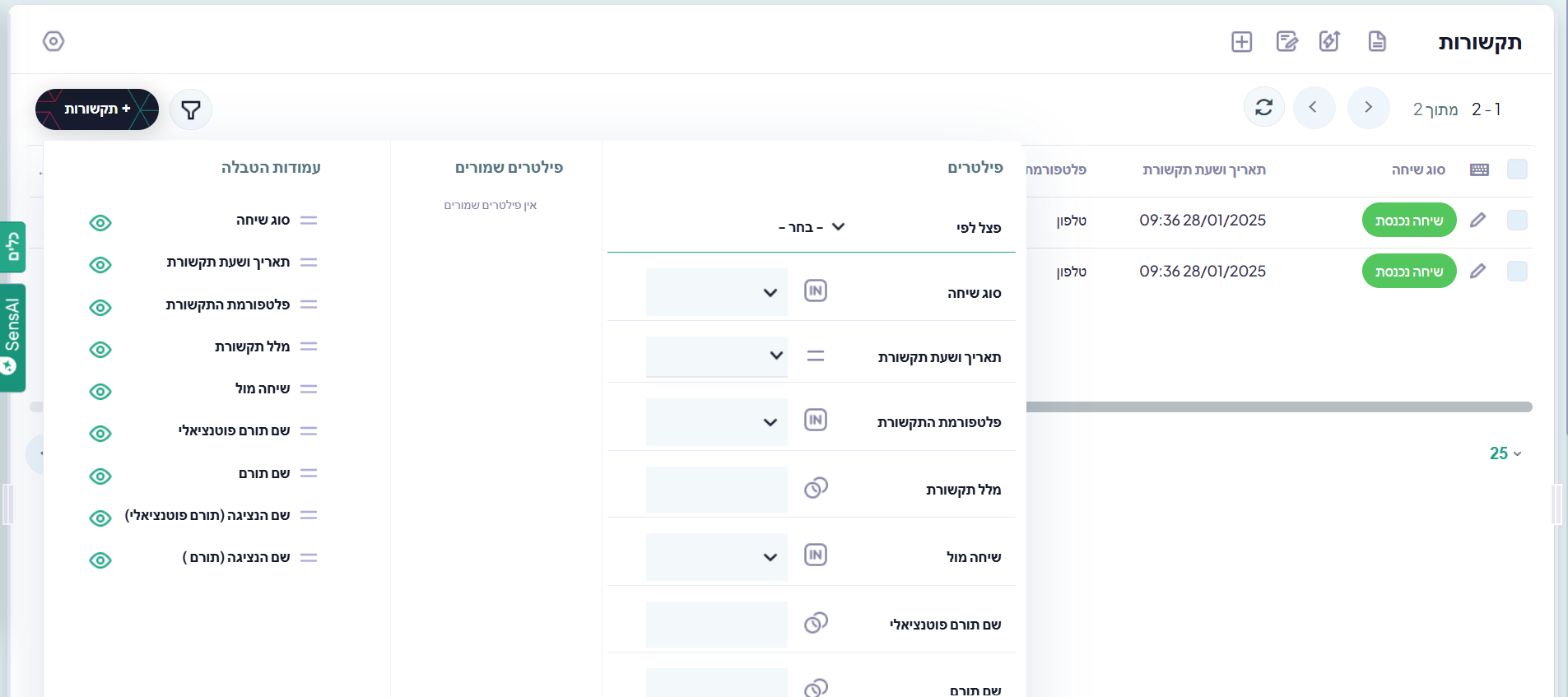Check the second table row checkbox

[x=1516, y=272]
